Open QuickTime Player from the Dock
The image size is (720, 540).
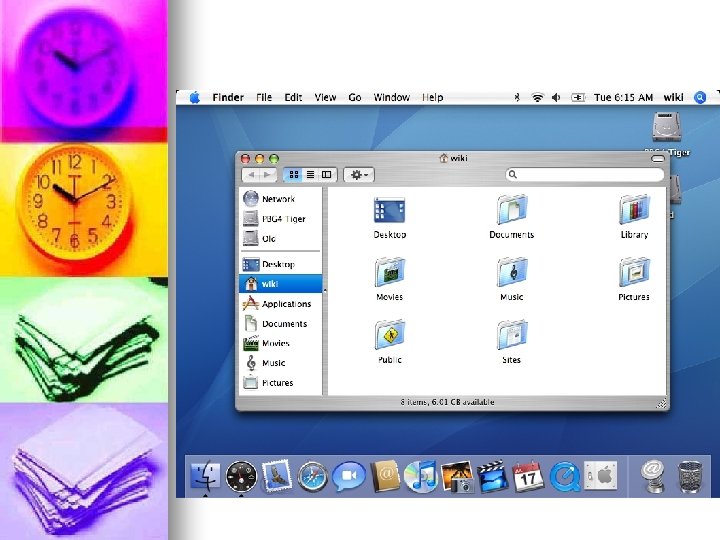564,477
